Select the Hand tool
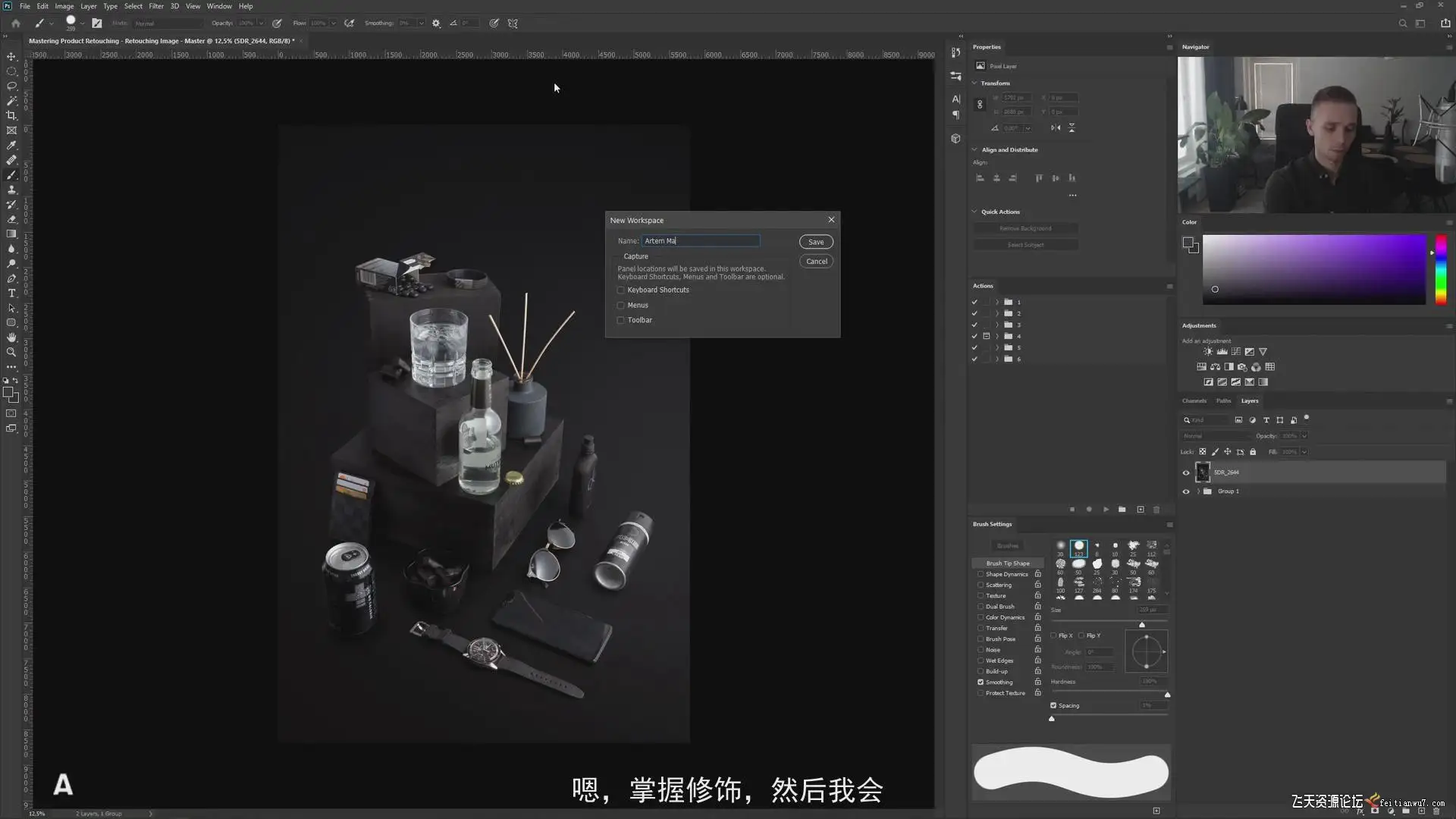1456x819 pixels. click(11, 337)
